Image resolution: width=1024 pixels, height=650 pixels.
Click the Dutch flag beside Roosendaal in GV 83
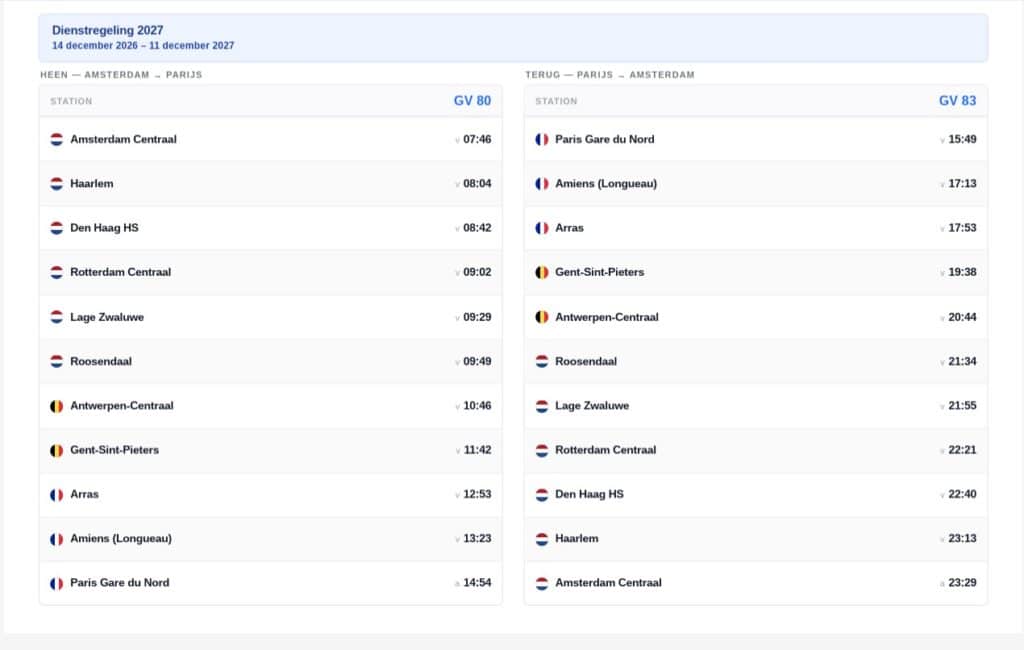click(541, 361)
